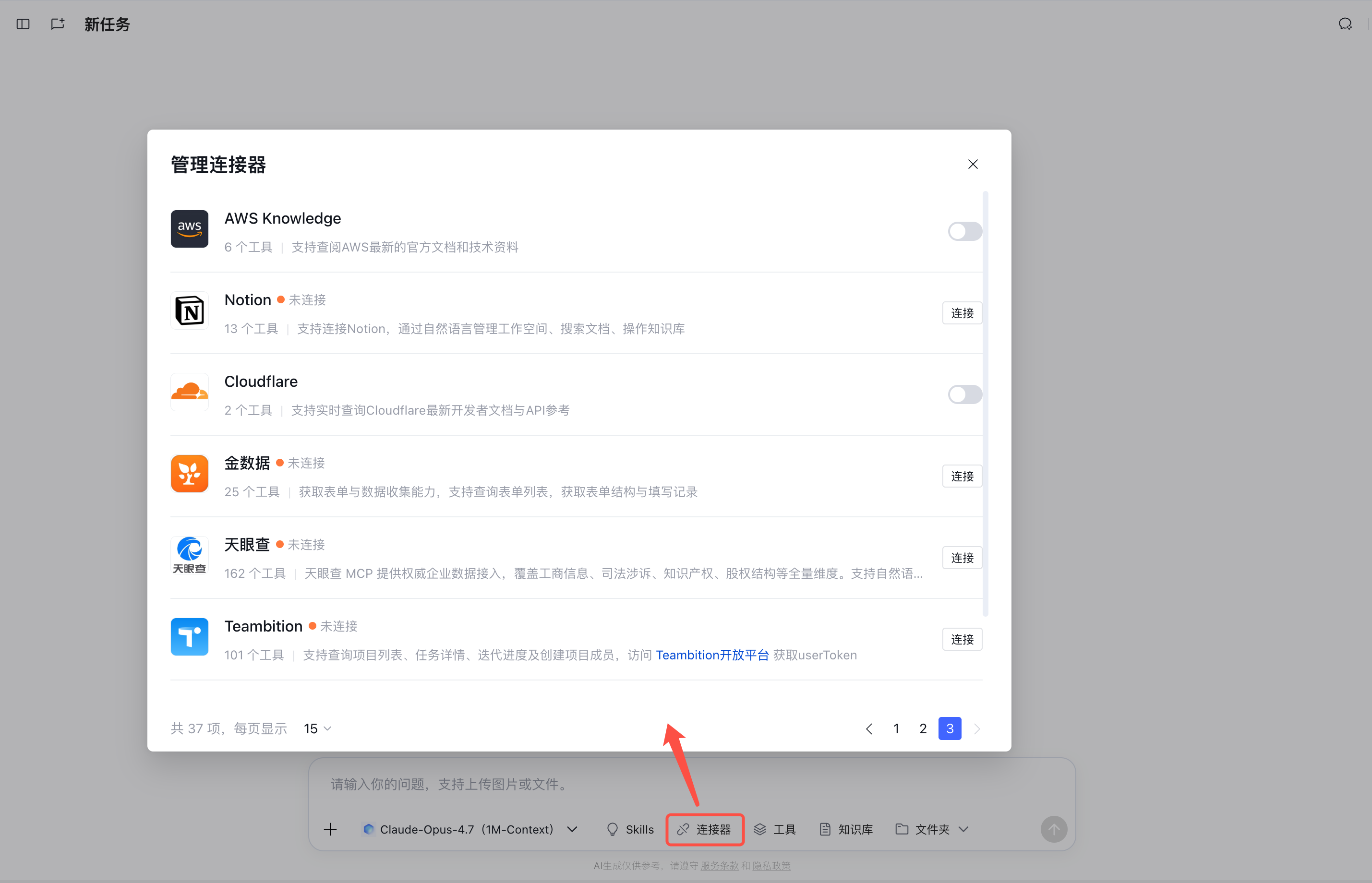Click the 13 个工具 count text
This screenshot has width=1372, height=883.
(x=251, y=329)
